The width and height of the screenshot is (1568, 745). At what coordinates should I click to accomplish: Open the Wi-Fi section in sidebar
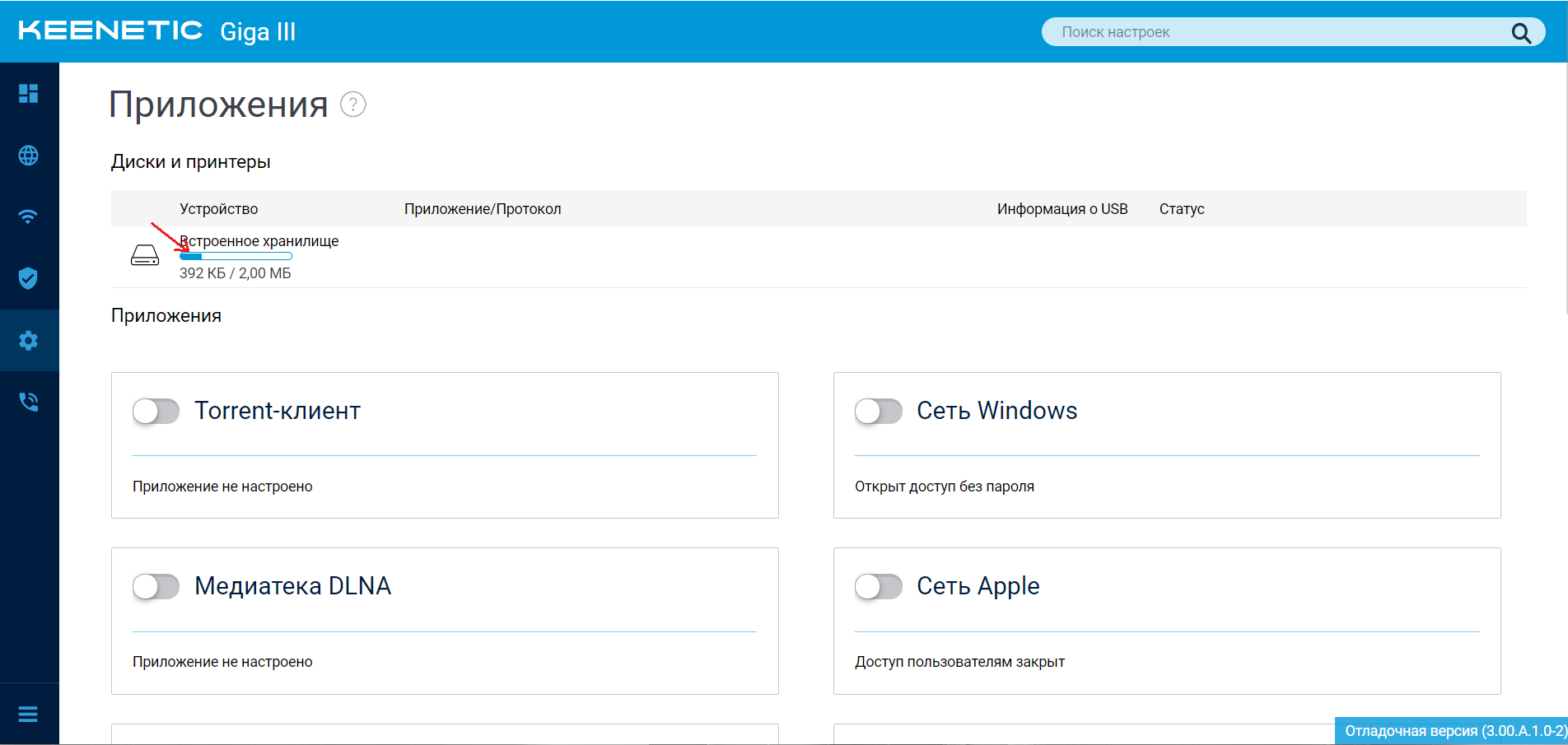point(29,217)
